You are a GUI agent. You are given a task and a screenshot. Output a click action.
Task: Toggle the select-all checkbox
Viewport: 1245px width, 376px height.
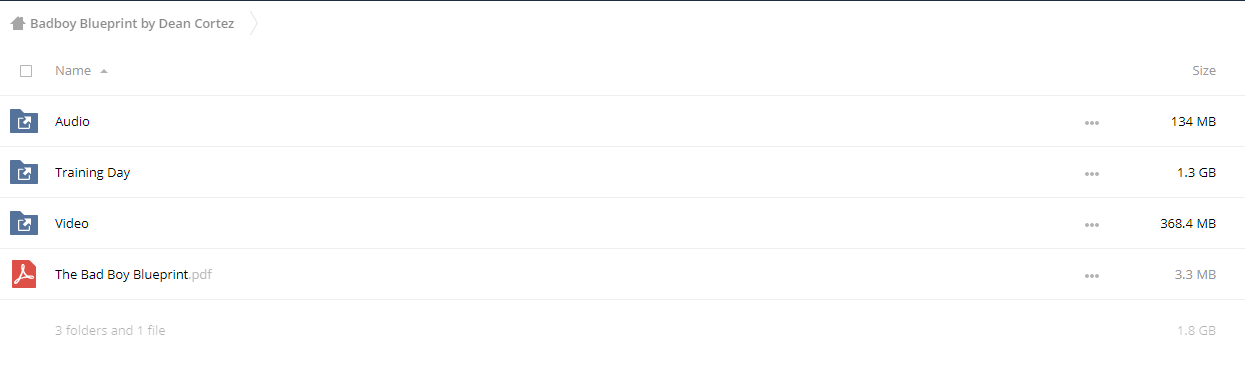26,71
